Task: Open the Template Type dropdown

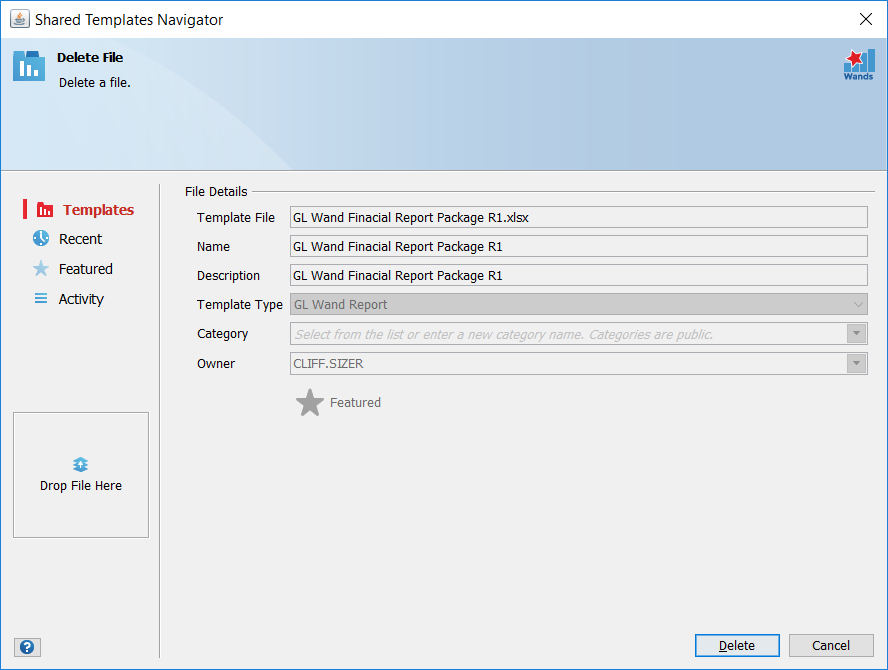Action: tap(578, 305)
